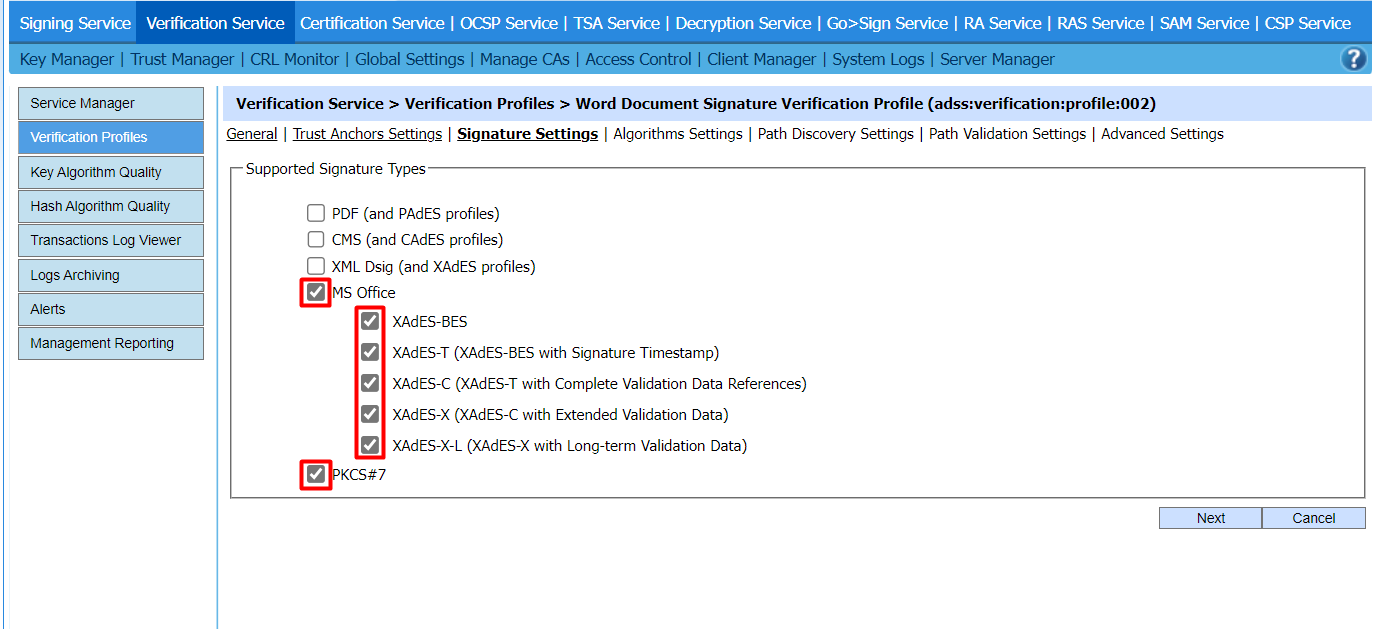Image resolution: width=1374 pixels, height=629 pixels.
Task: Open the Trust Anchors Settings link
Action: (x=367, y=134)
